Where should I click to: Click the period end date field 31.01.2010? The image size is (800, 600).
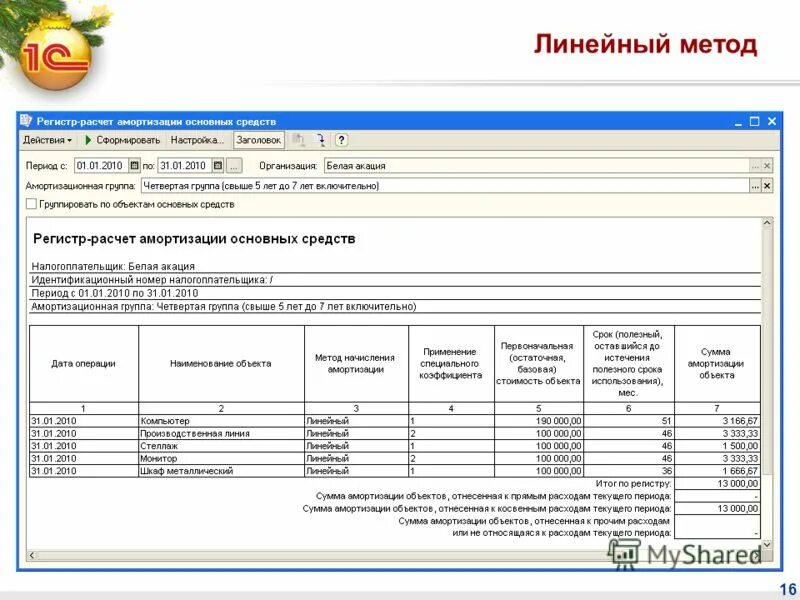(184, 166)
